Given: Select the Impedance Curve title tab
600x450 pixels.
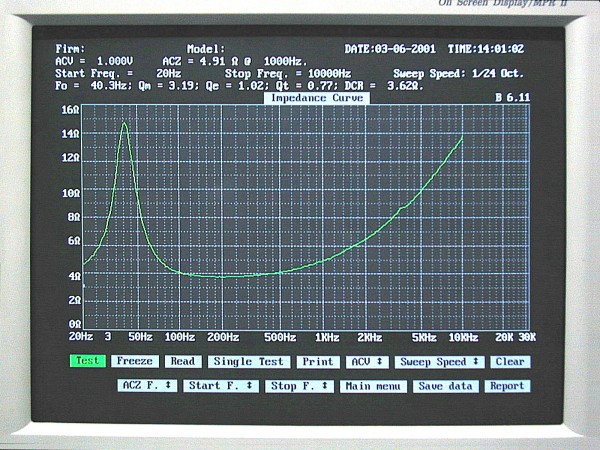Looking at the screenshot, I should pyautogui.click(x=317, y=98).
